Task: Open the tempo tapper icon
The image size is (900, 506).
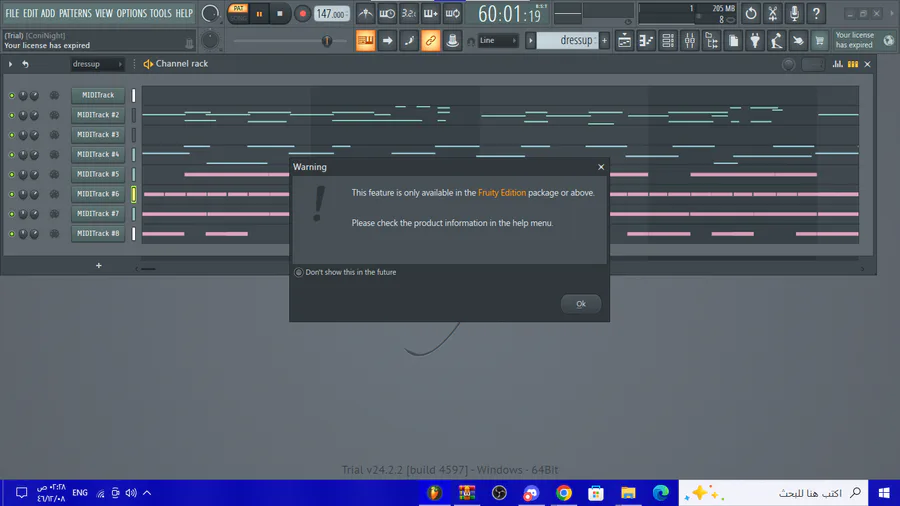Action: coord(777,41)
